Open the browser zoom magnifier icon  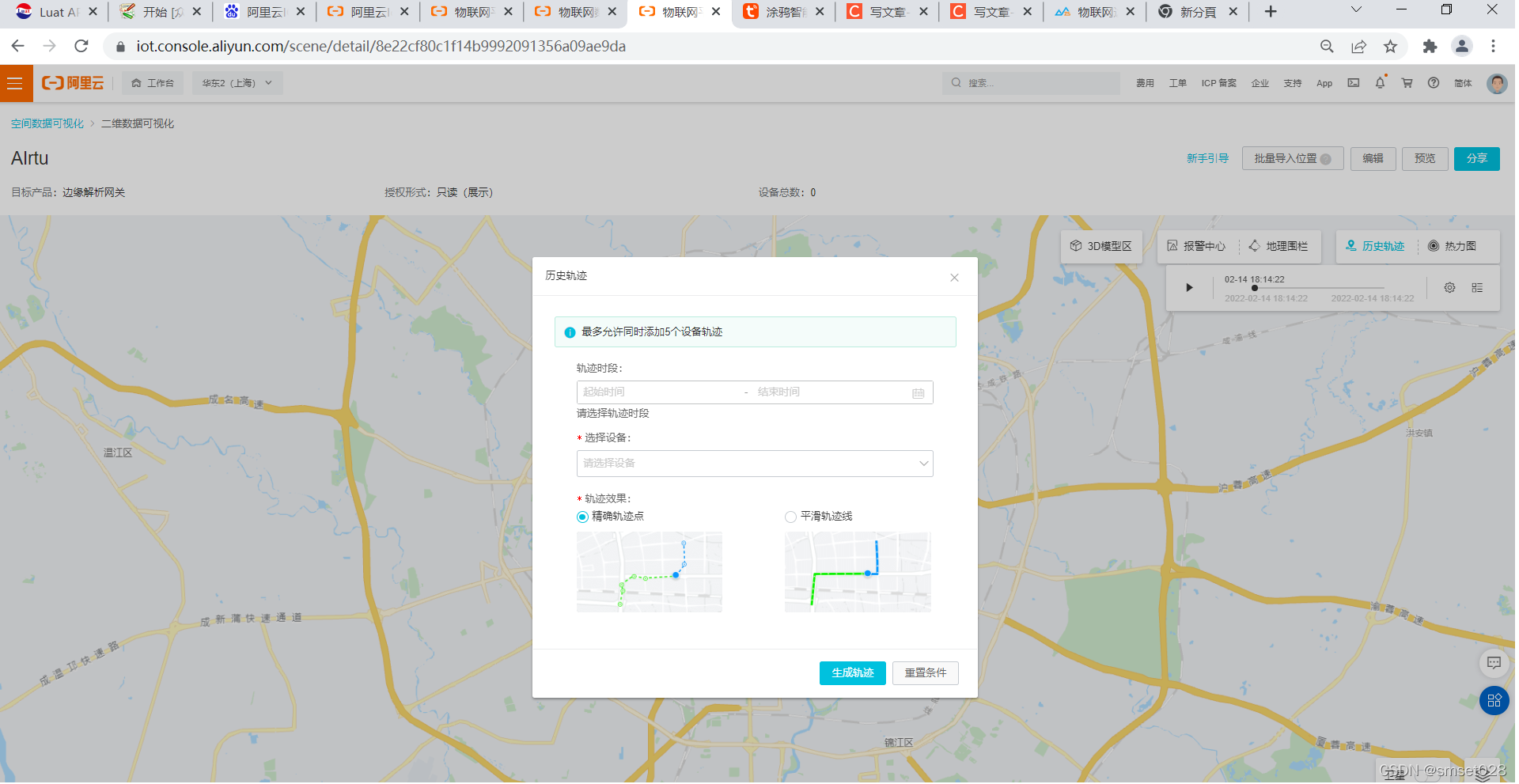(x=1327, y=47)
